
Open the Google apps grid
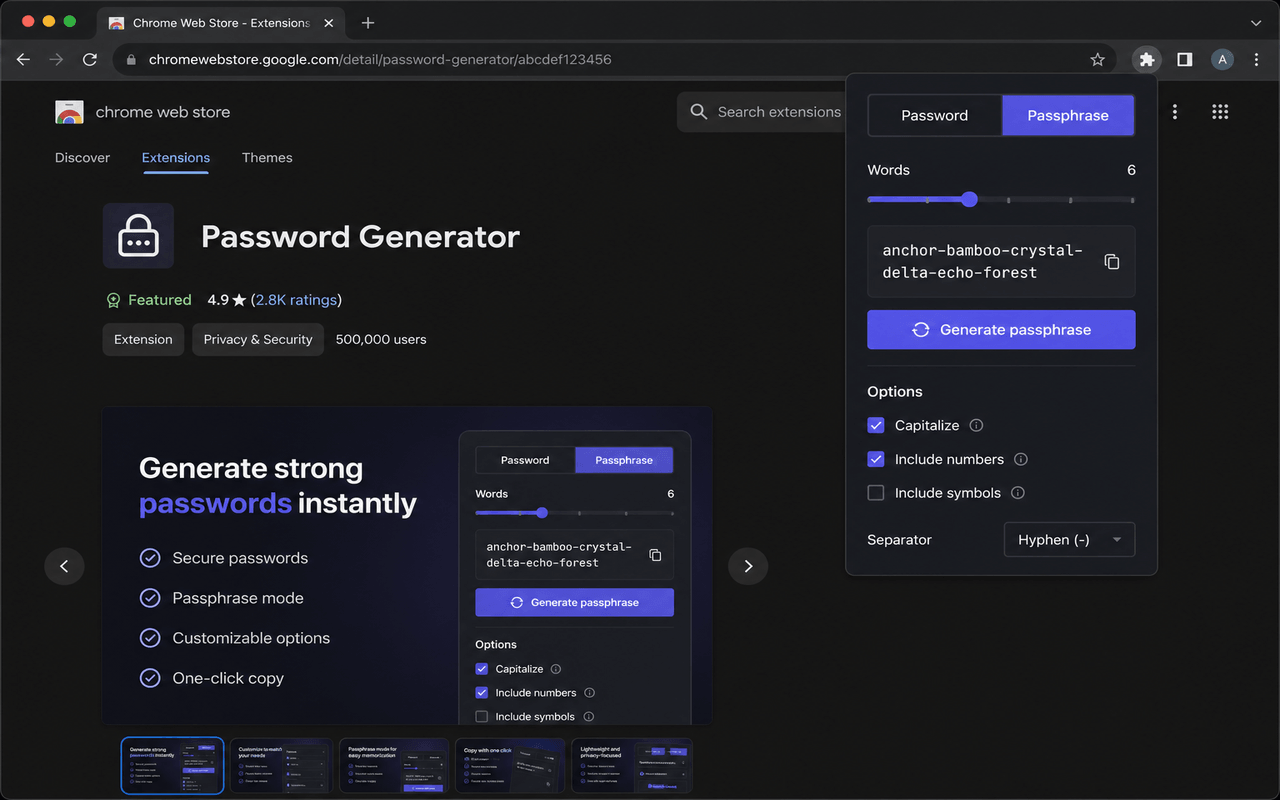click(1220, 112)
